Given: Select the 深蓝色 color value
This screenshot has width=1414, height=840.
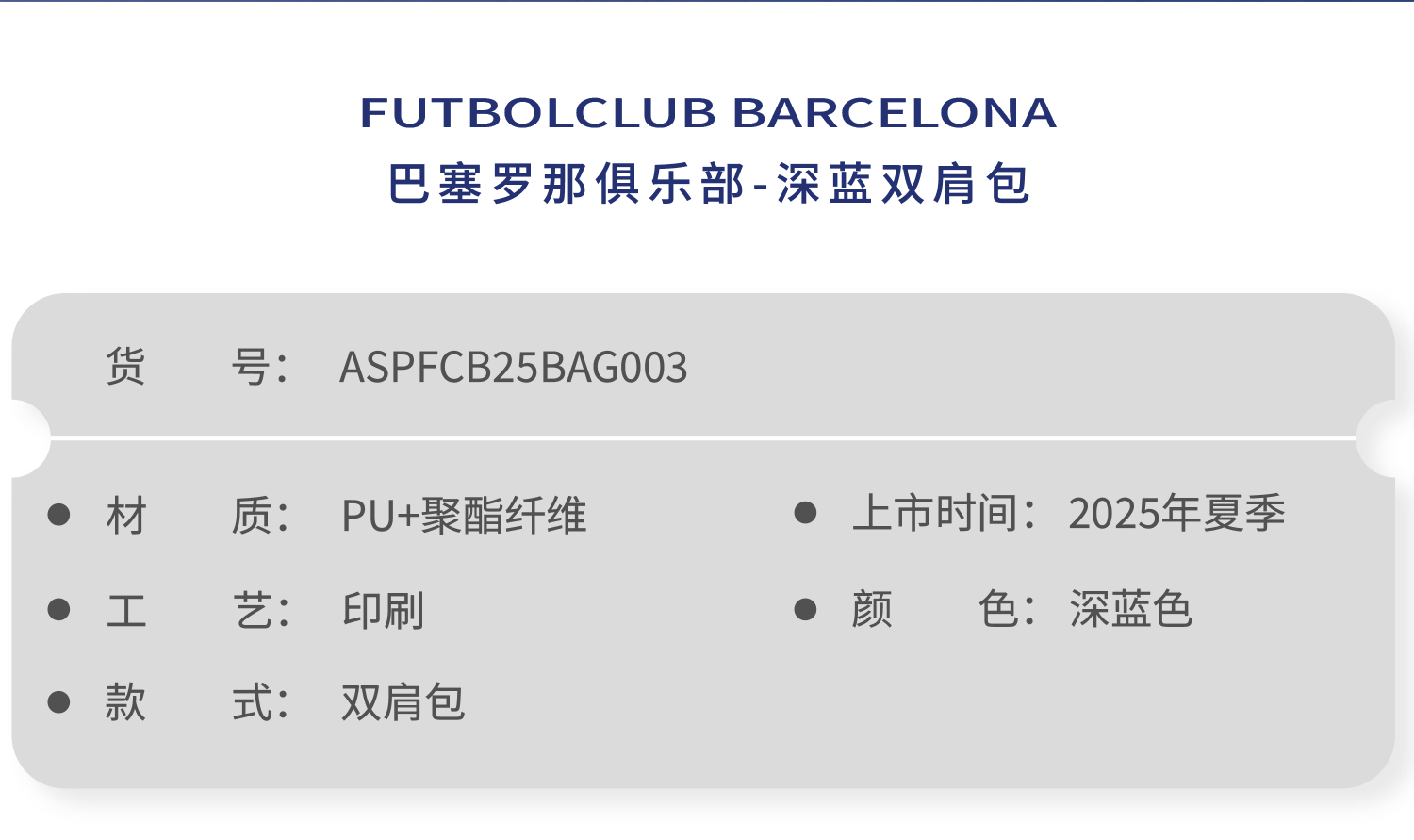Looking at the screenshot, I should click(1130, 610).
